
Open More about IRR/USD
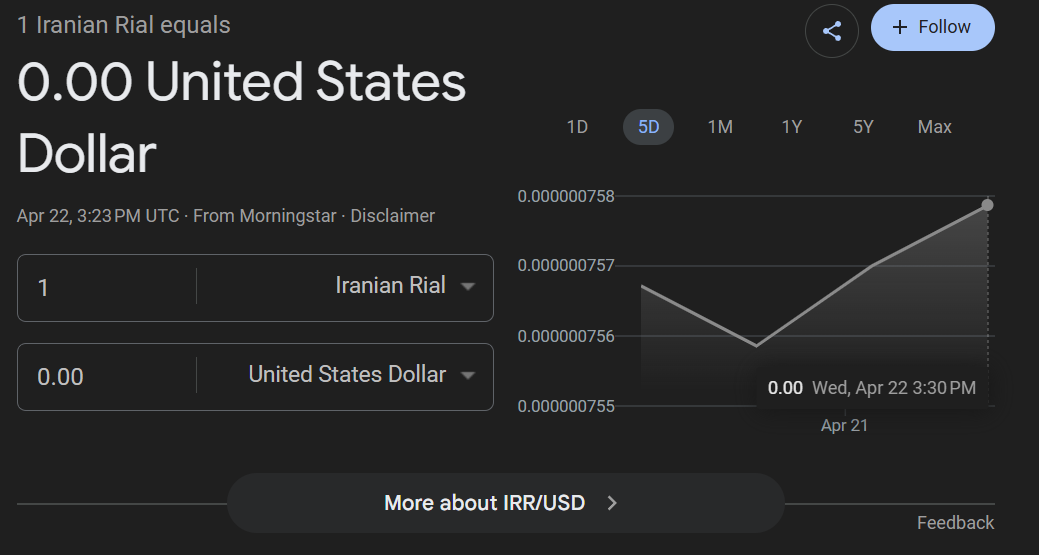[506, 503]
